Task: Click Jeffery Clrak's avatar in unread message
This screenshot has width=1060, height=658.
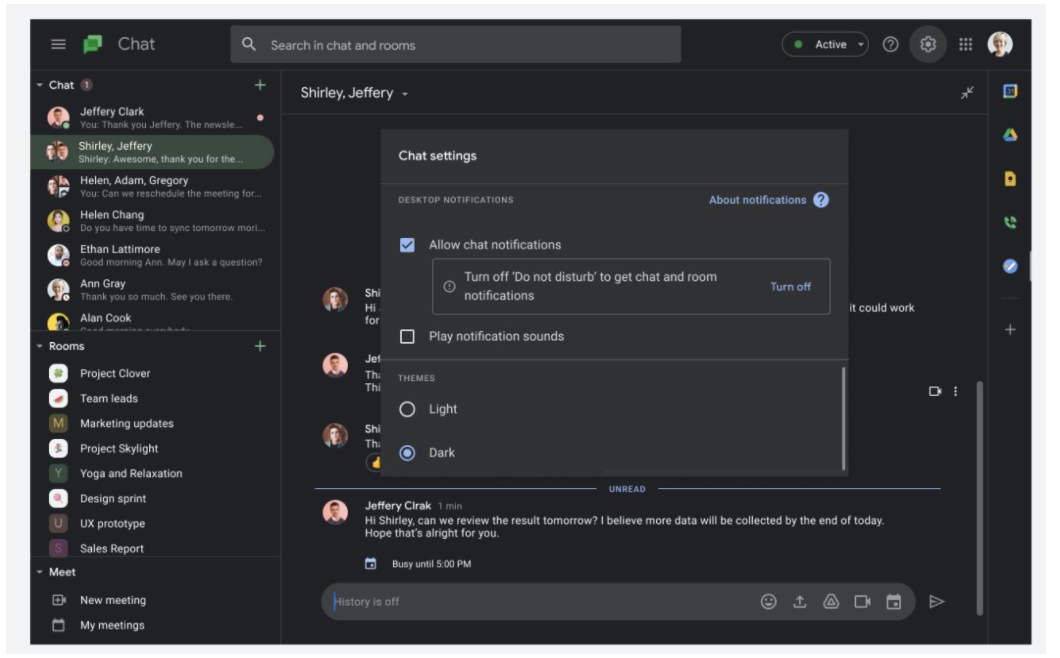Action: [x=335, y=512]
